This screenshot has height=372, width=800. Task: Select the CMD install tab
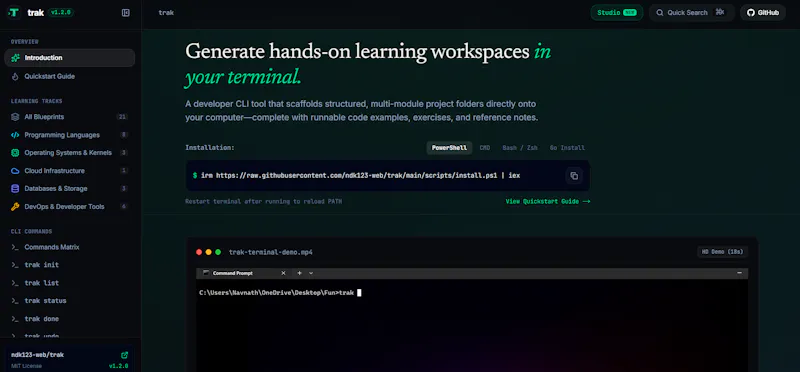tap(485, 148)
